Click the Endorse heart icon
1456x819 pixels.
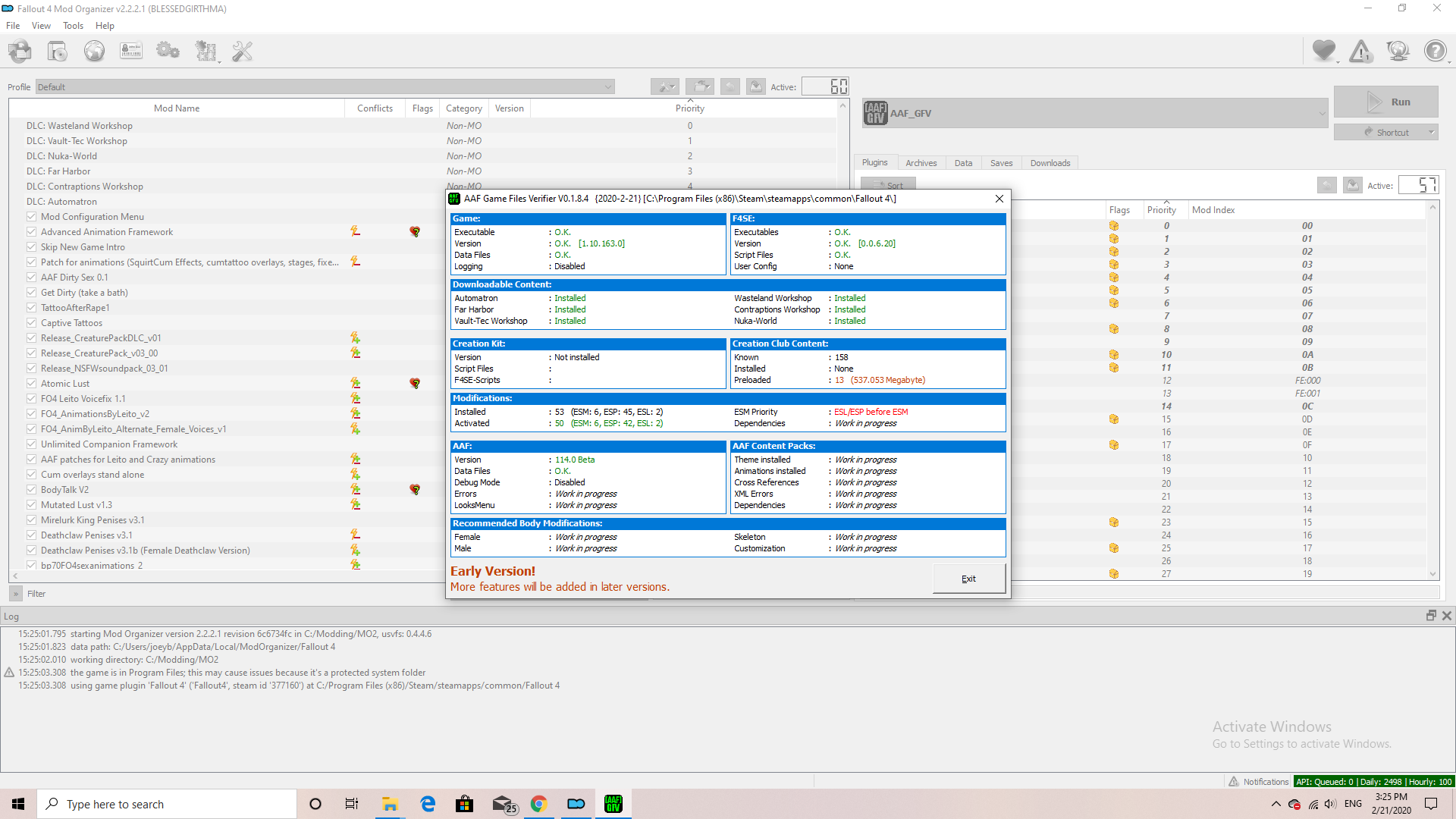pyautogui.click(x=1324, y=51)
